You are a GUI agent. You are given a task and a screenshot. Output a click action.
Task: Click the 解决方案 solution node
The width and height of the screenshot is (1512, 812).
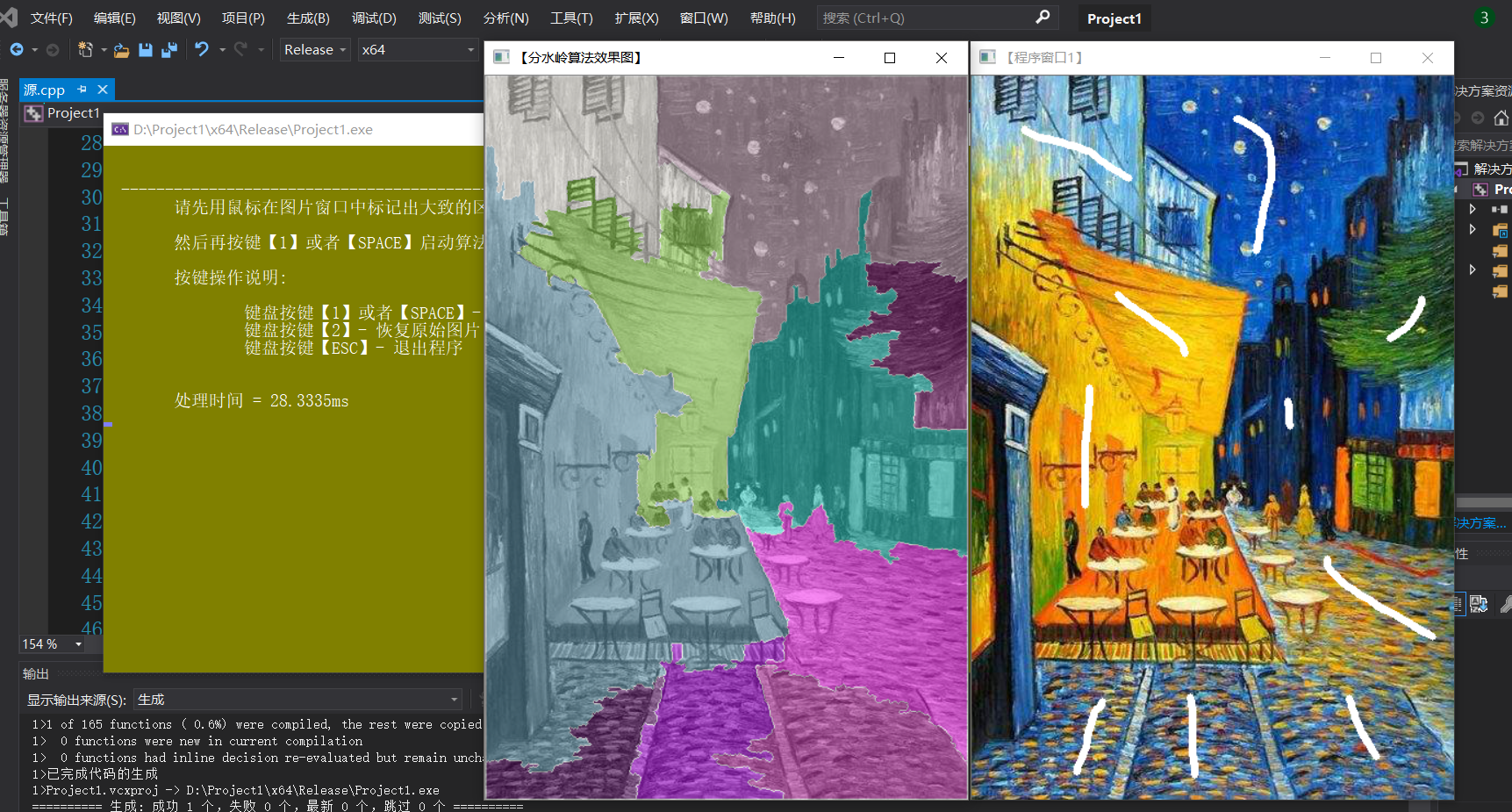(1484, 169)
